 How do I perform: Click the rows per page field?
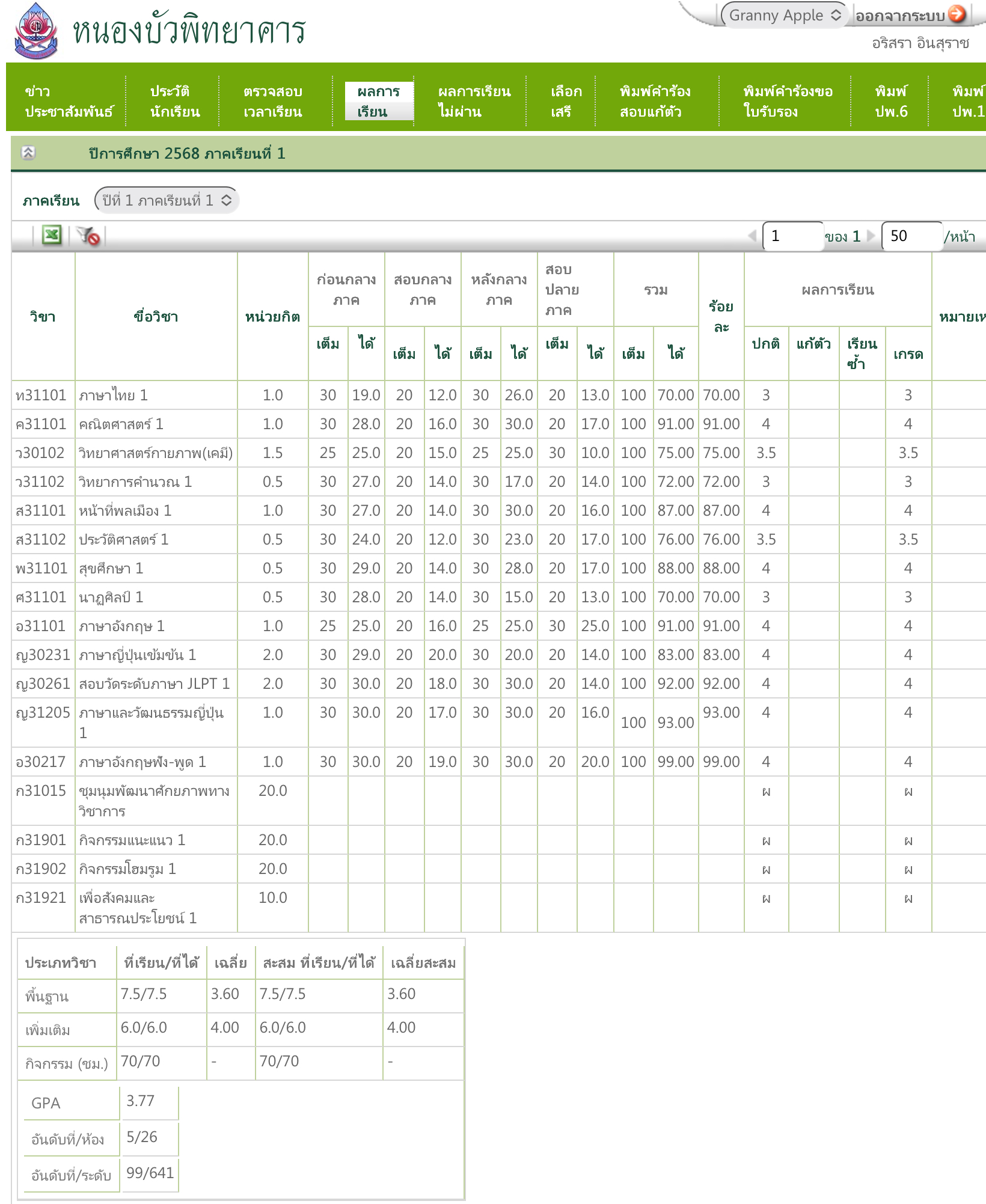[910, 236]
